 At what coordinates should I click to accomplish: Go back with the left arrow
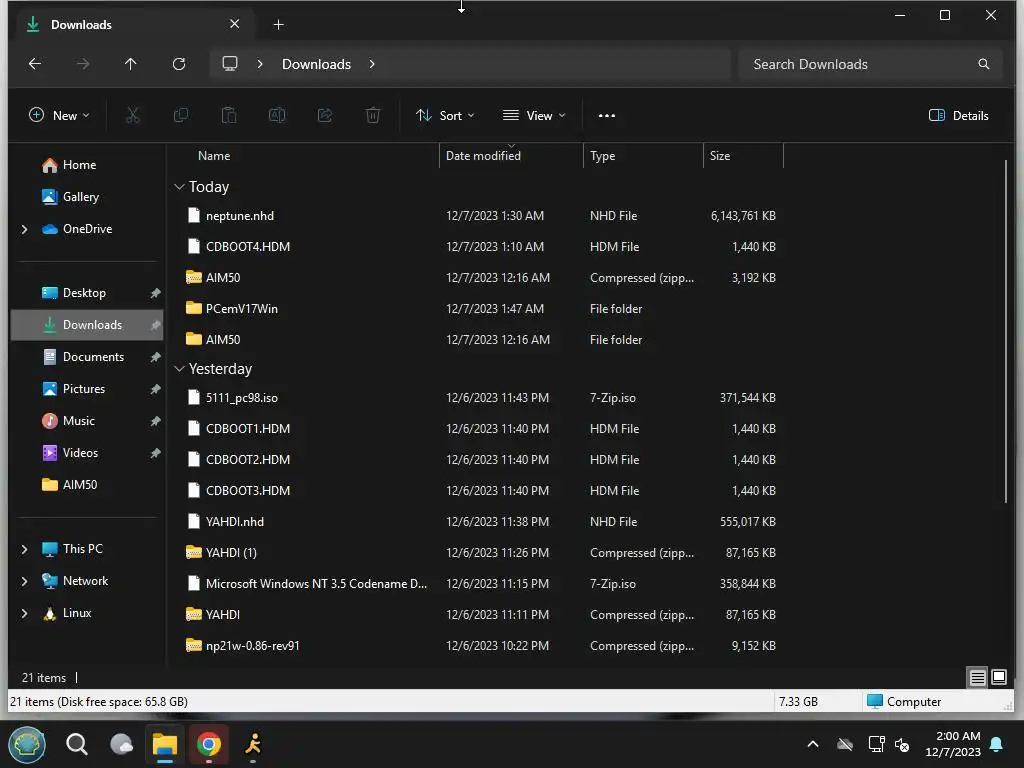(x=35, y=64)
